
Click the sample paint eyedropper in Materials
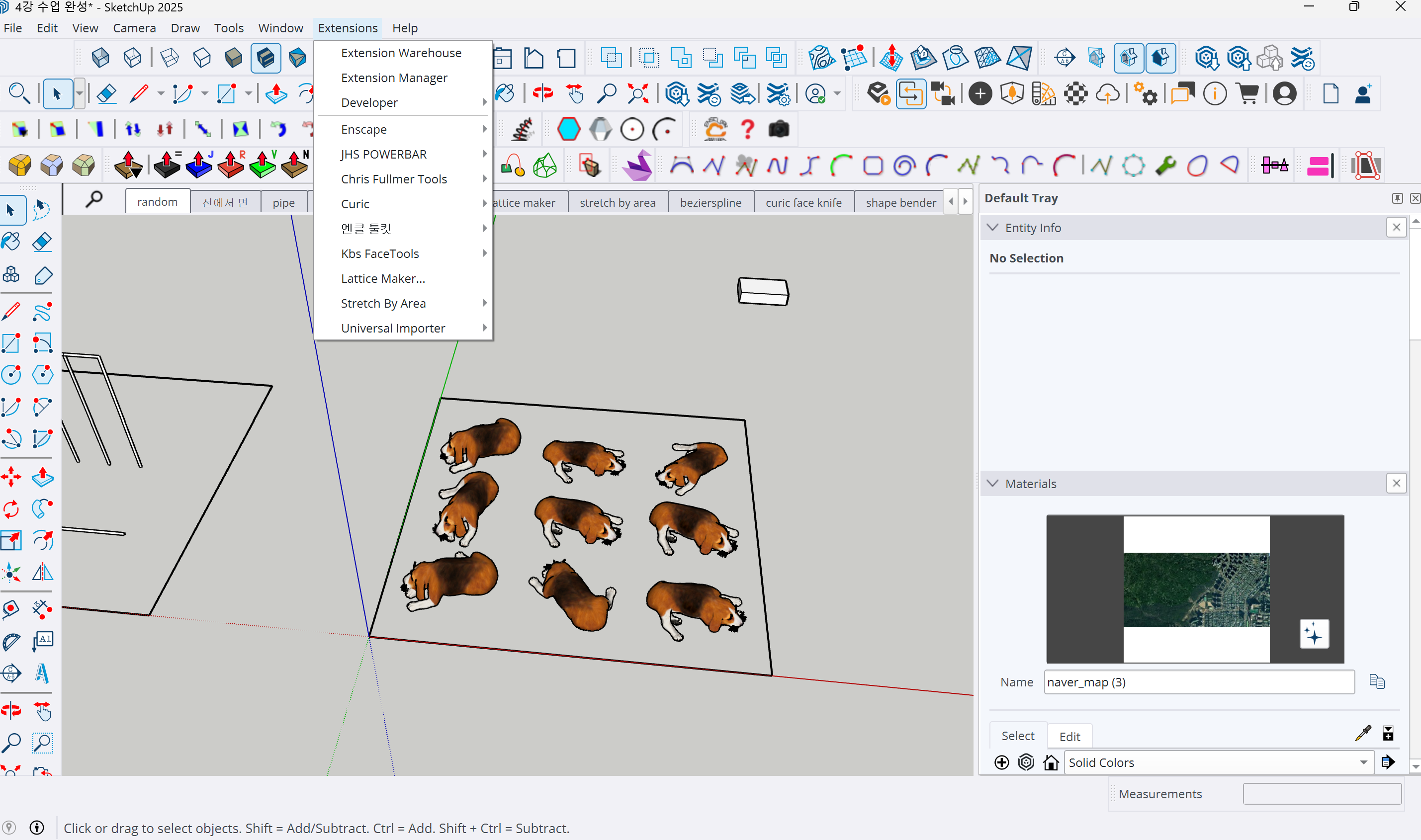[x=1363, y=734]
